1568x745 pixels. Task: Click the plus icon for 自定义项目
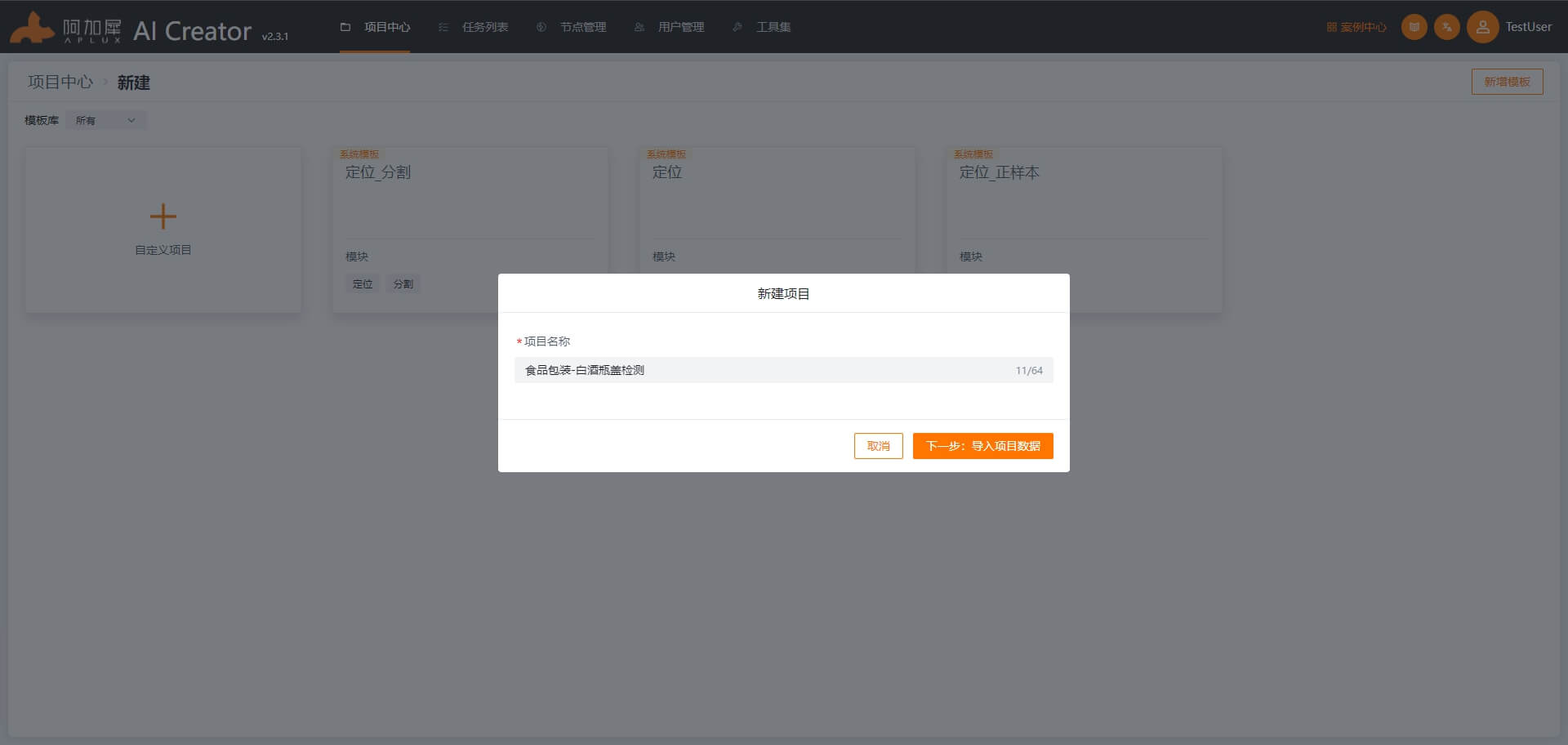click(x=163, y=216)
